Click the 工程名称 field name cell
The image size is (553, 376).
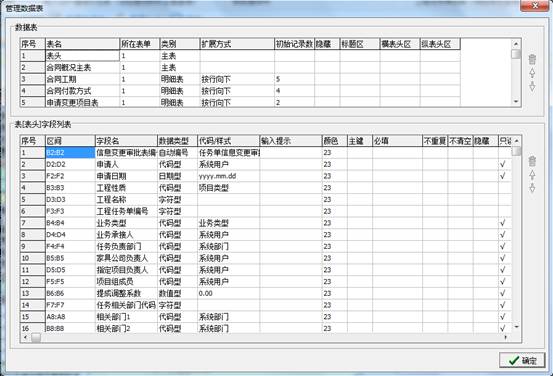(126, 199)
